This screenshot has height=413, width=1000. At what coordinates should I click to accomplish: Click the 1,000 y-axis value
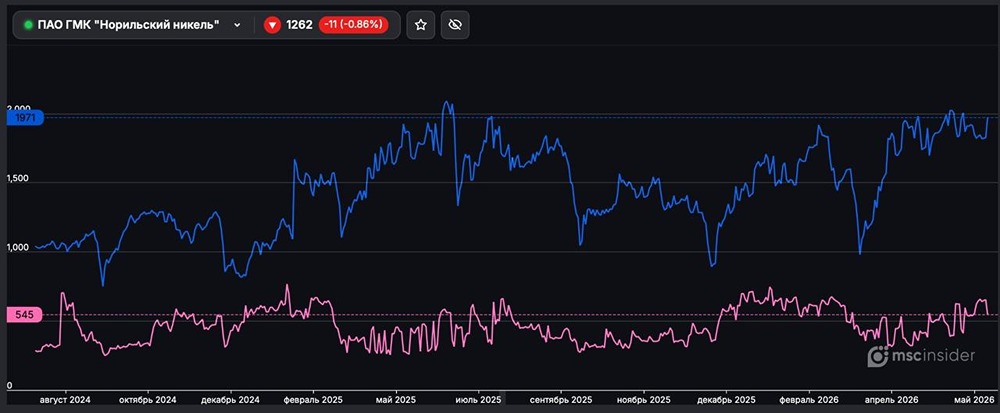coord(18,248)
